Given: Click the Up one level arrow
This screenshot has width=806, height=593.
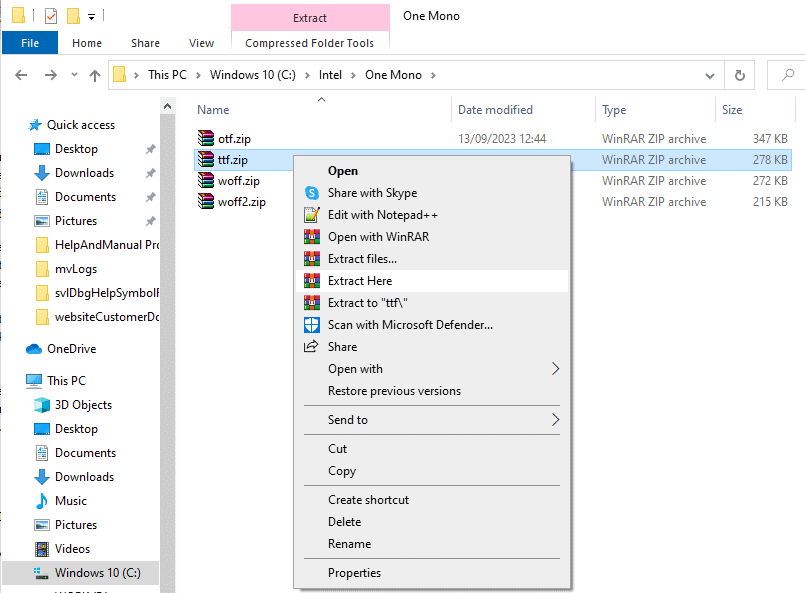Looking at the screenshot, I should pos(95,76).
